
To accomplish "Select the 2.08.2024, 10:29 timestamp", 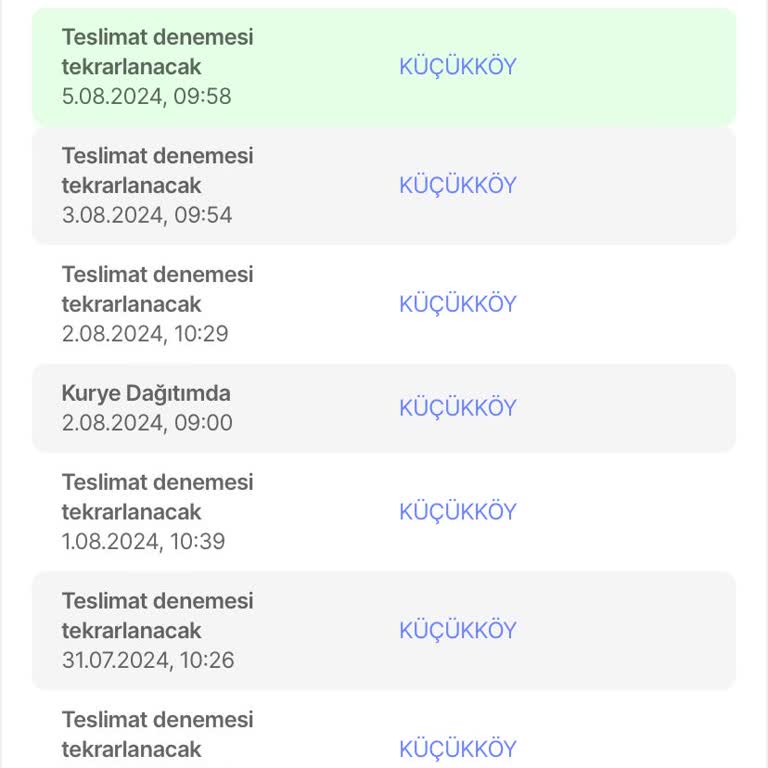I will (x=145, y=334).
